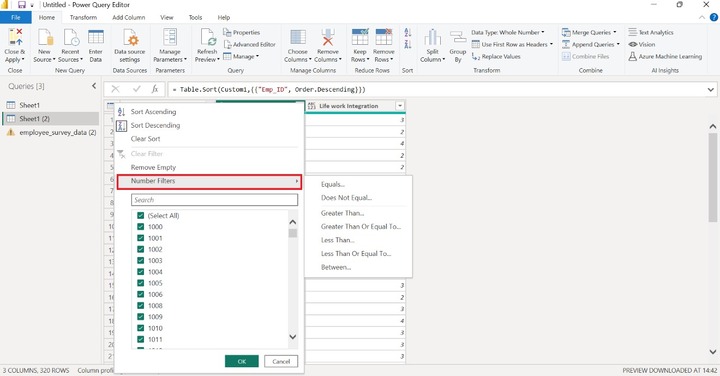Click the Enter Data icon
This screenshot has height=376, width=720.
96,37
